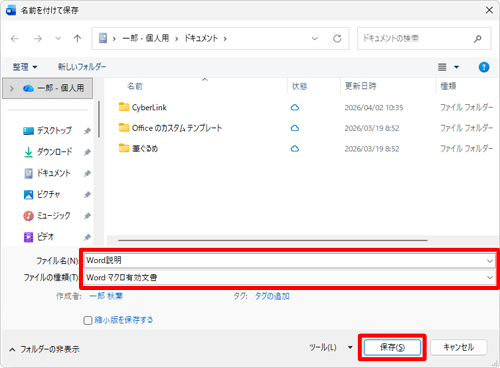Select the third folder in list
Screen dimensions: 500x368
click(x=138, y=149)
